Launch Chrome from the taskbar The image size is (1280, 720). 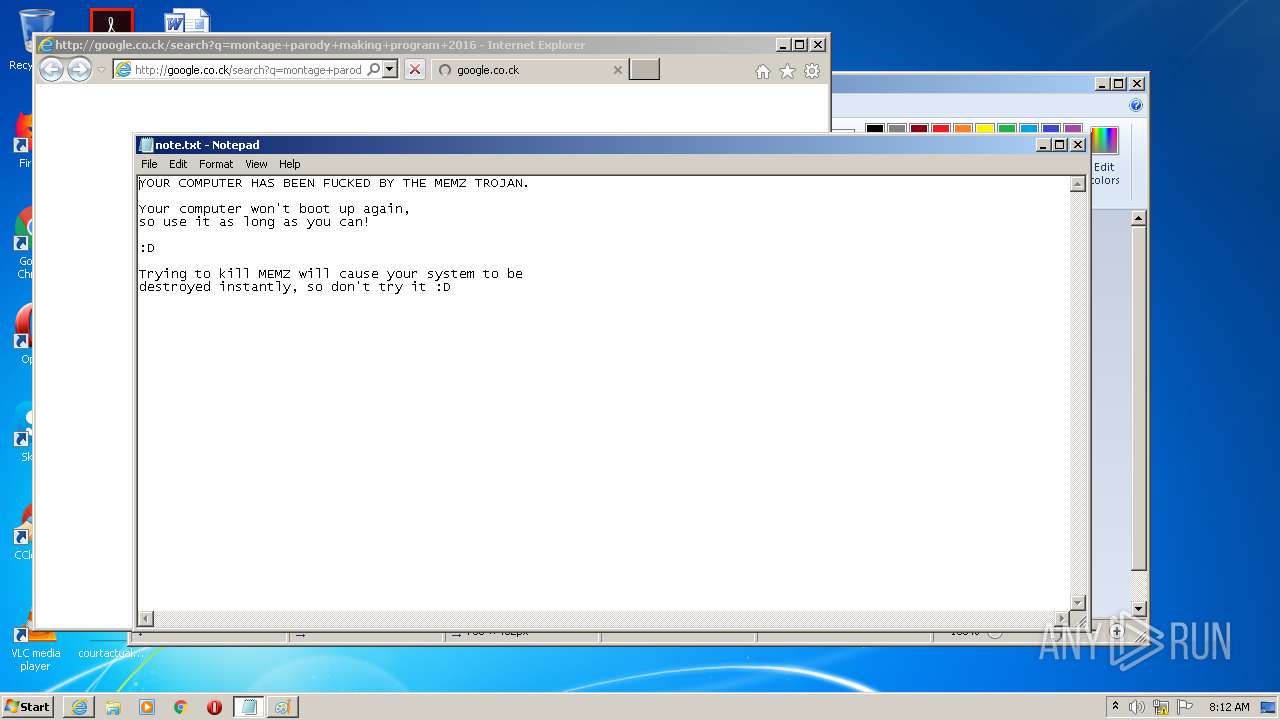[181, 707]
